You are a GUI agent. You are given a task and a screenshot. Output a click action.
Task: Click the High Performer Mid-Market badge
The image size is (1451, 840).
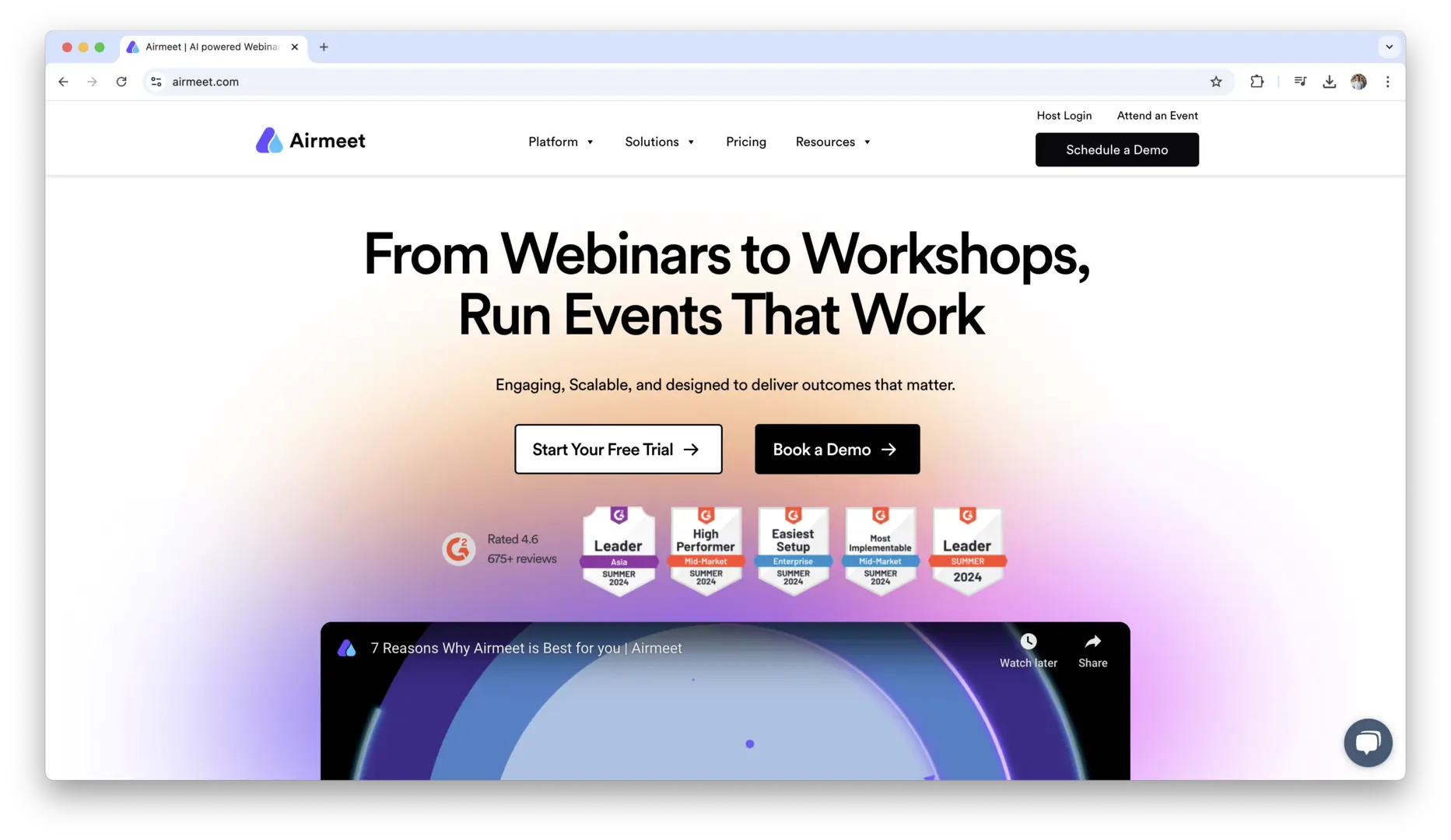(x=706, y=551)
